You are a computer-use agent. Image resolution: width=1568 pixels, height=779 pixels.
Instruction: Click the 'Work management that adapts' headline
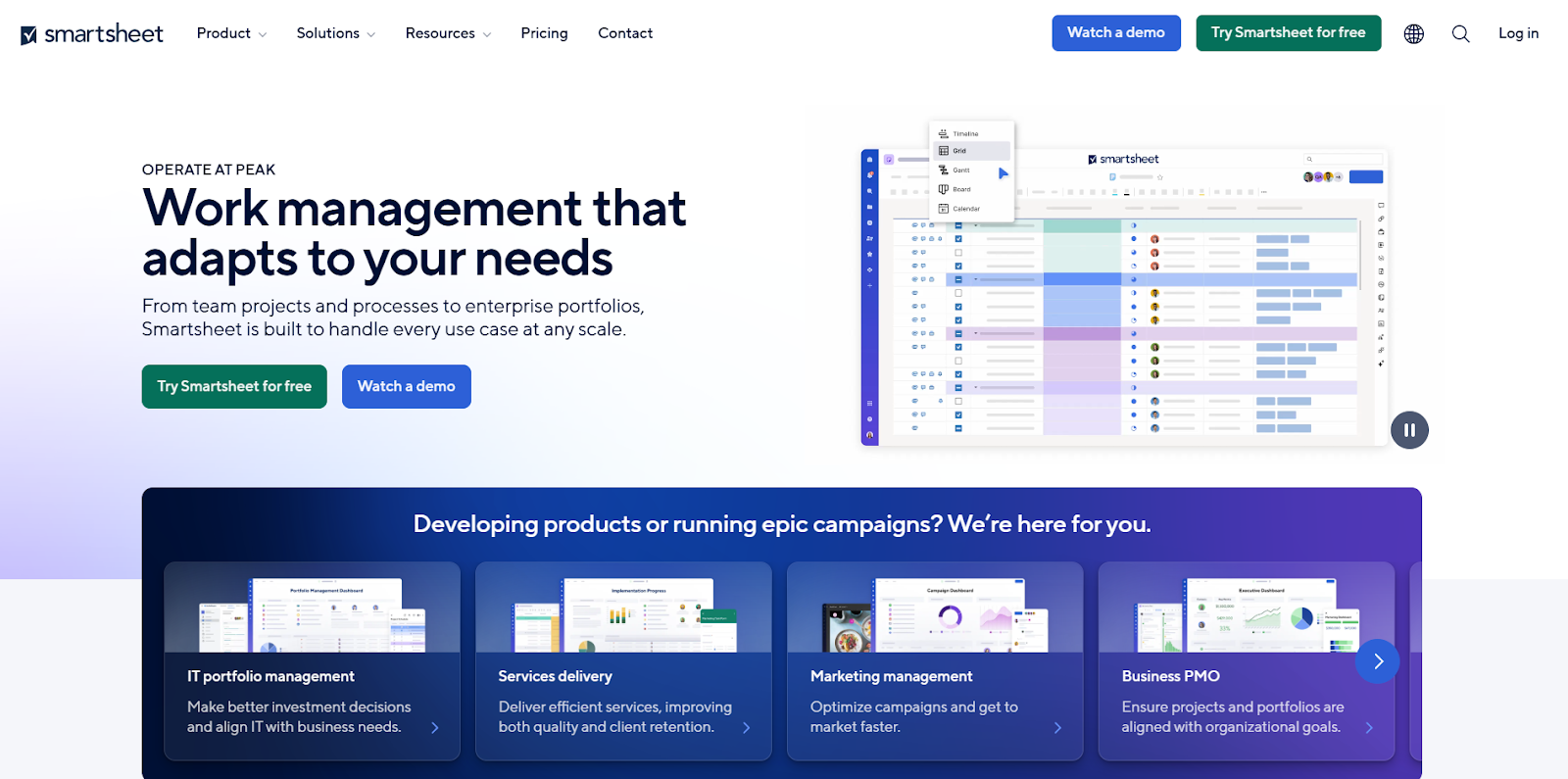(414, 233)
